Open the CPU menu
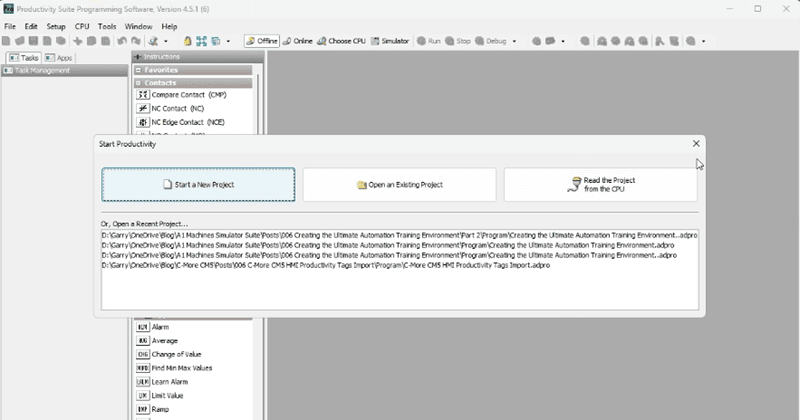The height and width of the screenshot is (420, 800). (82, 26)
